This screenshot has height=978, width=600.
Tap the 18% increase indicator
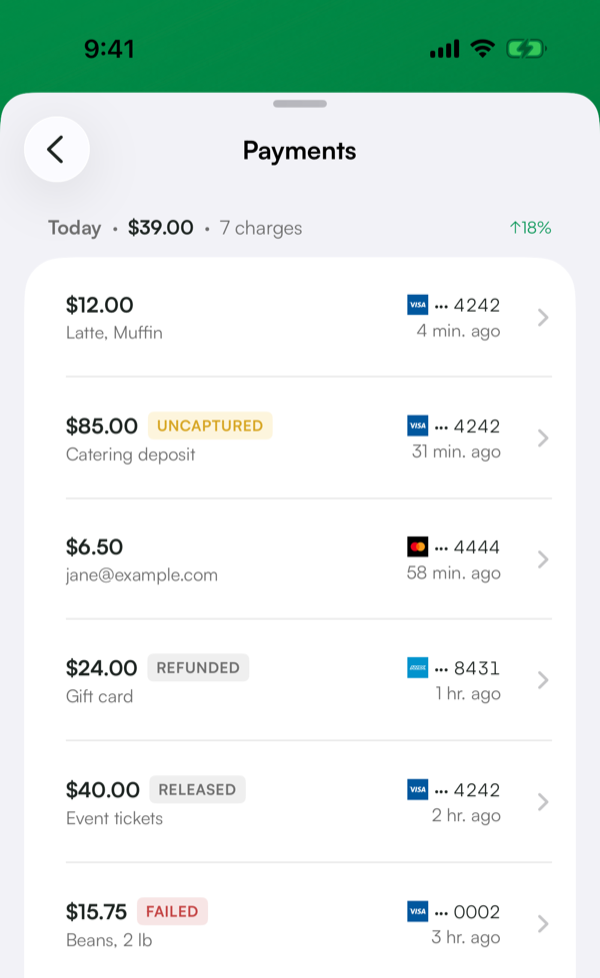click(531, 228)
